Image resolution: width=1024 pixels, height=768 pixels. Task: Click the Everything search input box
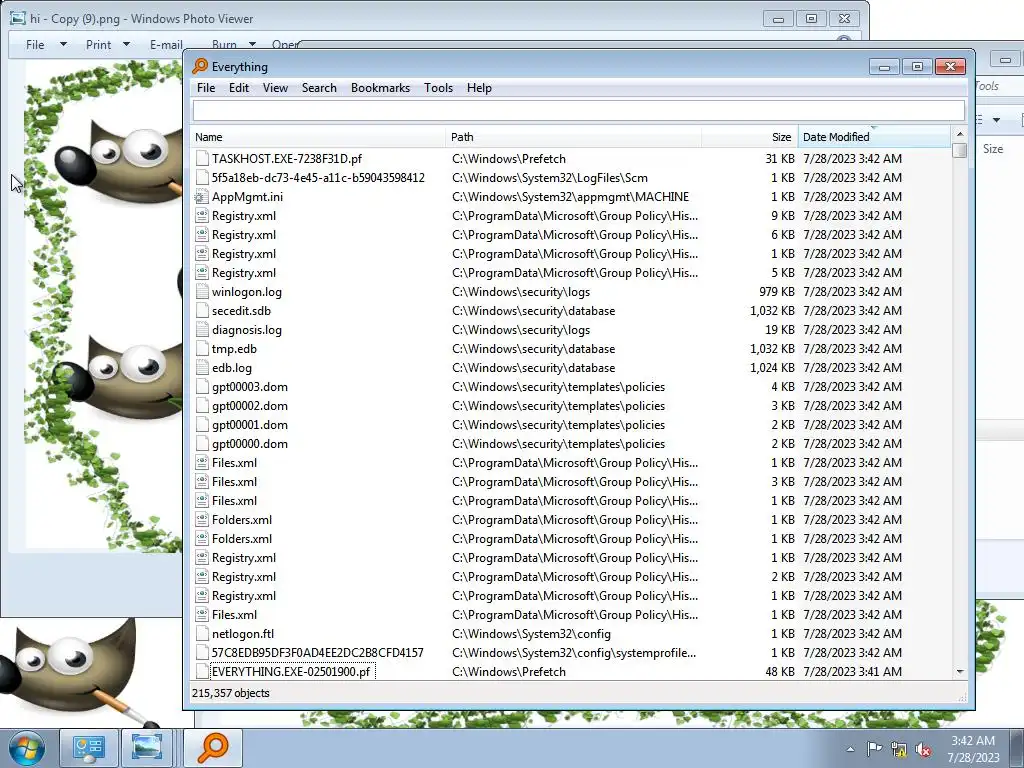point(579,110)
